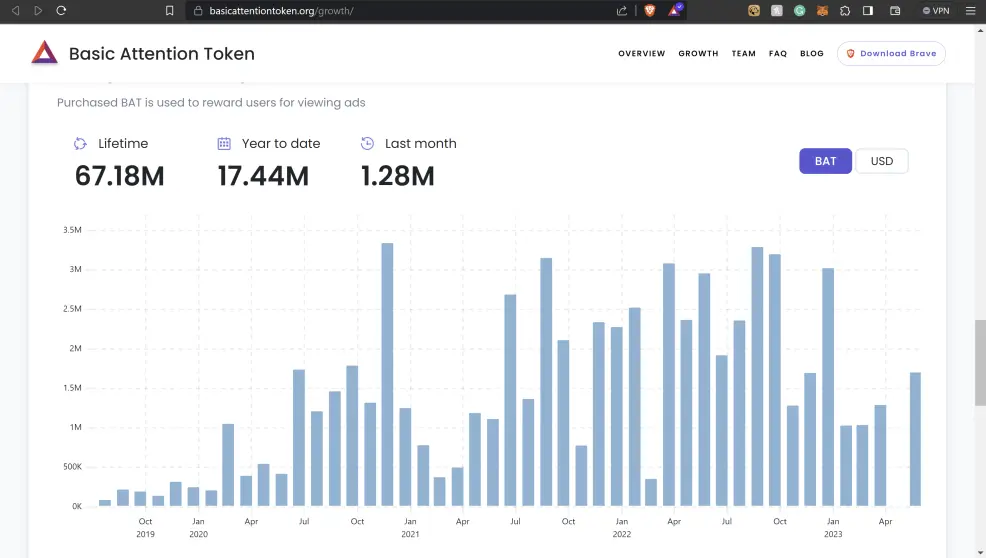Click the Last month clock icon
Image resolution: width=986 pixels, height=558 pixels.
click(x=367, y=143)
